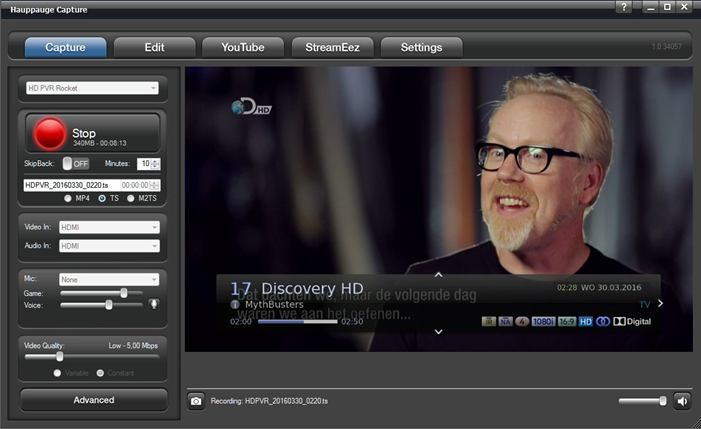701x429 pixels.
Task: Select the TS format radio button
Action: point(102,198)
